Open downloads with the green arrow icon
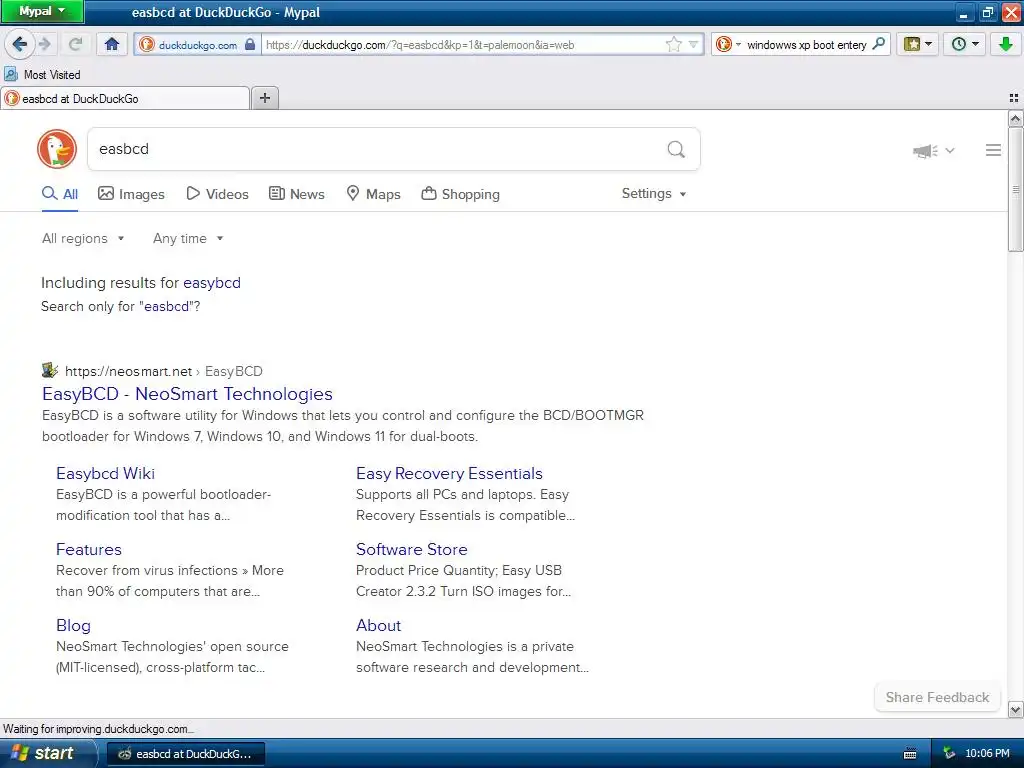The image size is (1024, 768). coord(1006,44)
